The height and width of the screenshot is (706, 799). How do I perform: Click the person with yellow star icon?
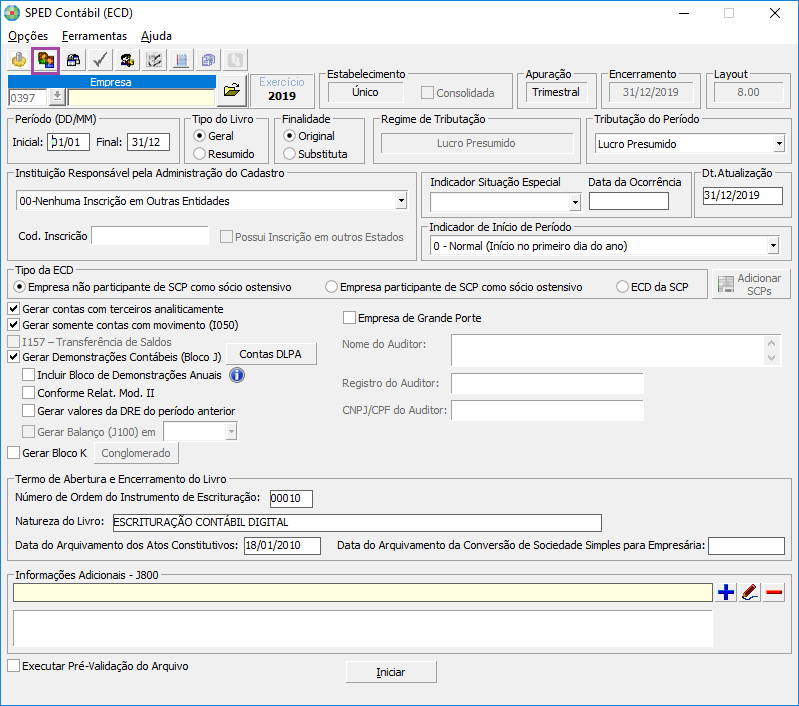tap(127, 60)
